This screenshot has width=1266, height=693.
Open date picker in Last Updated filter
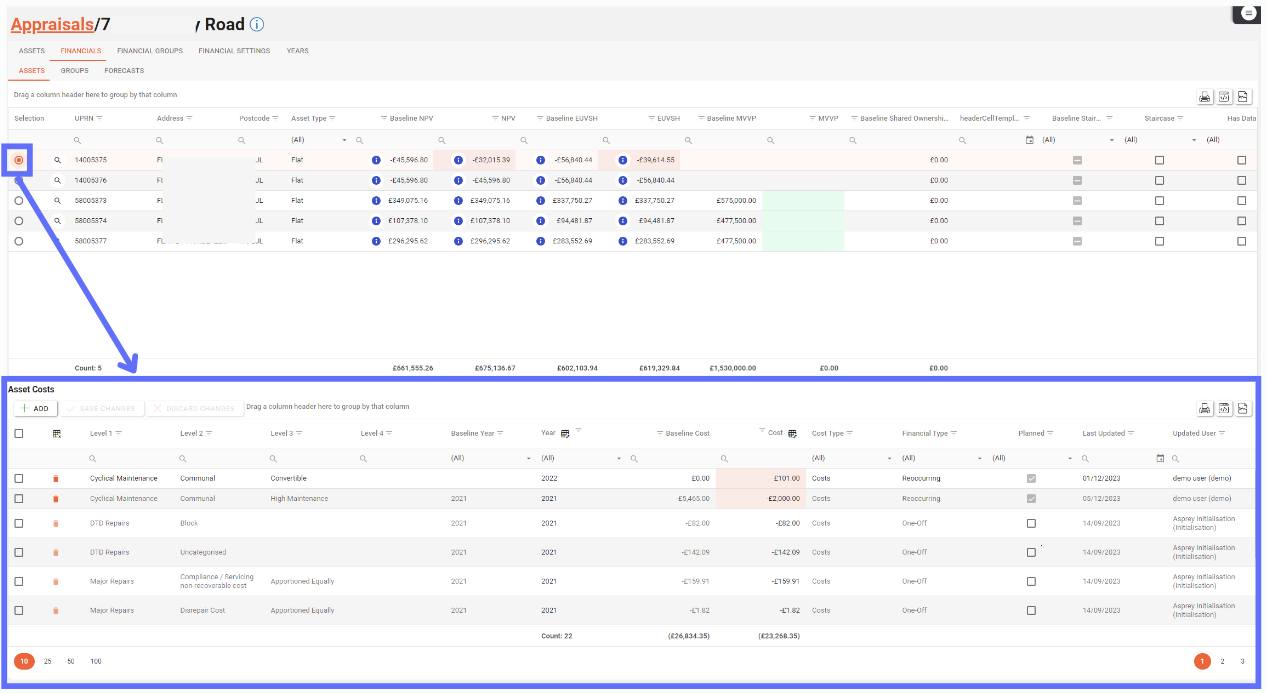coord(1160,458)
